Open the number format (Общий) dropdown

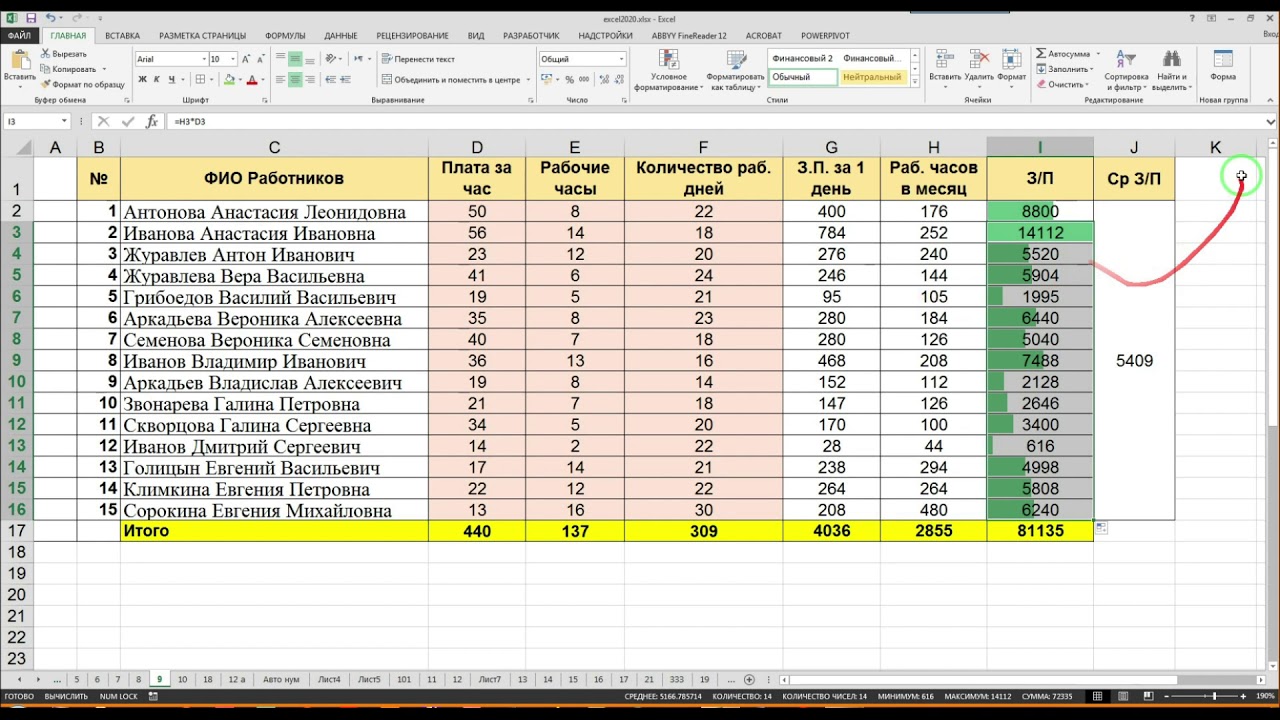(x=621, y=59)
